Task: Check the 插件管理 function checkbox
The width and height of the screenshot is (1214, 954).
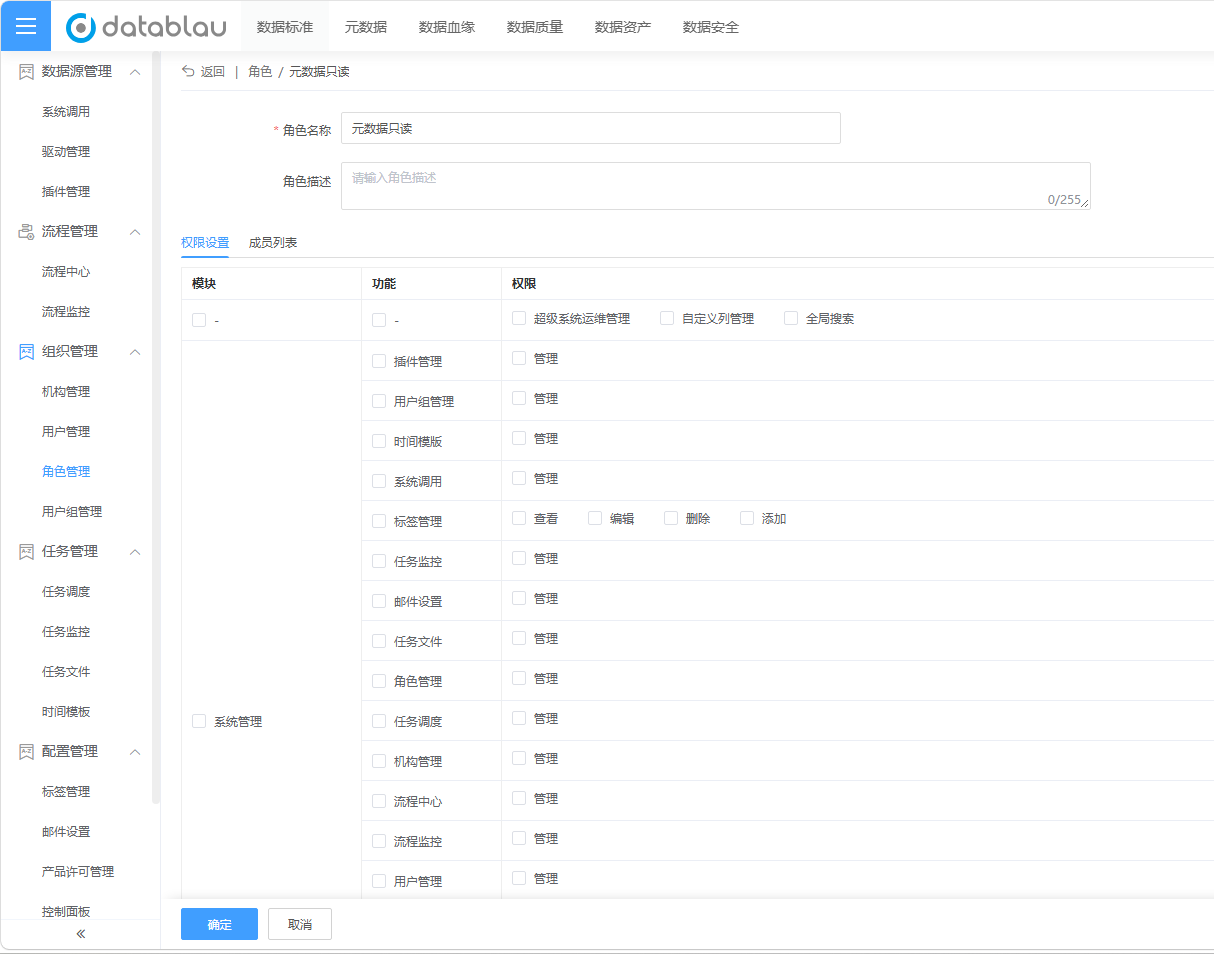Action: pos(379,360)
